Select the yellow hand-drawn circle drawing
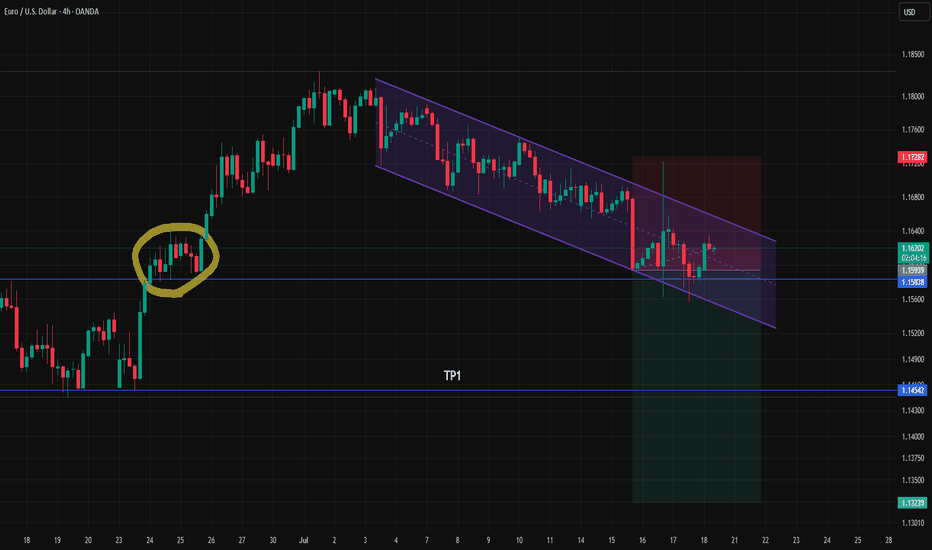 tap(176, 260)
